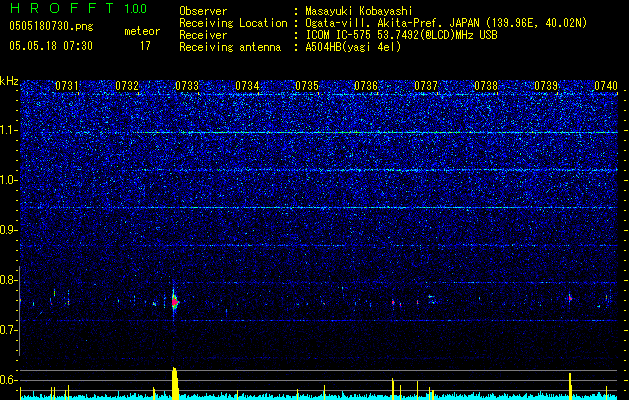The width and height of the screenshot is (629, 400).
Task: Click the 0733 time marker
Action: pos(187,85)
